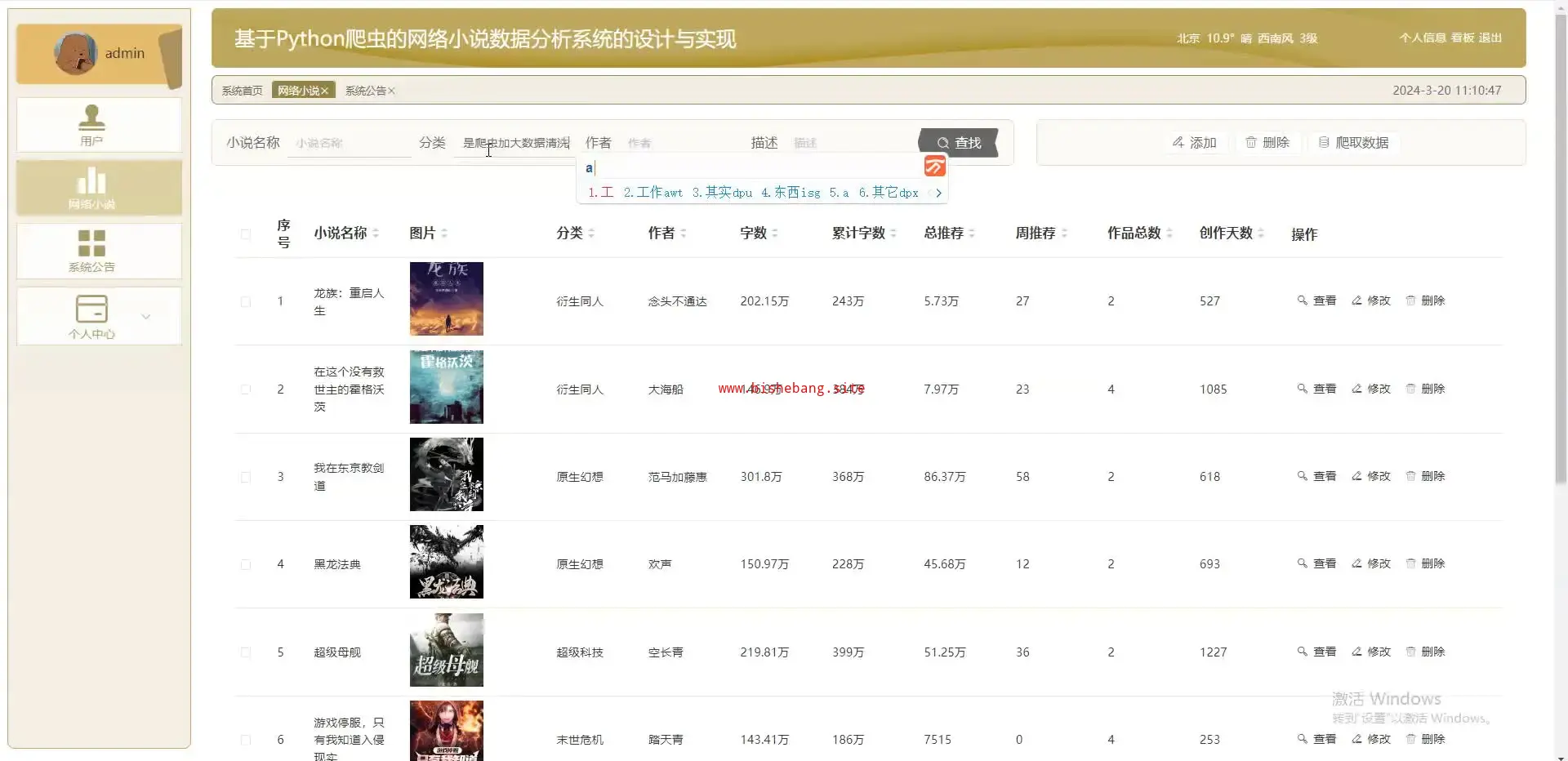
Task: Click the admin avatar picture
Action: [75, 54]
